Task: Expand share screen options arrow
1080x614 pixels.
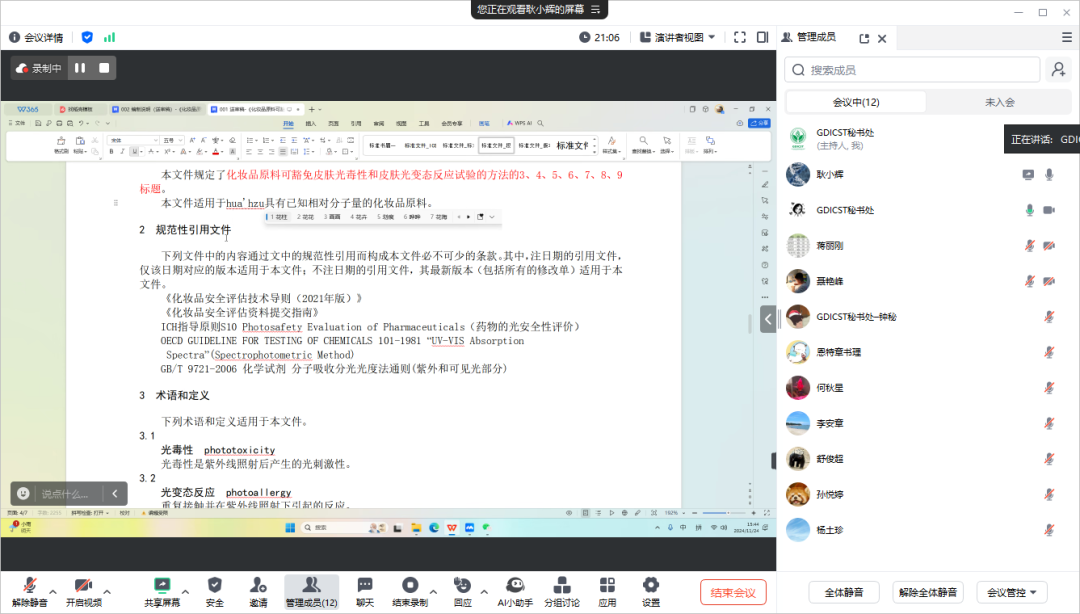Action: point(185,591)
